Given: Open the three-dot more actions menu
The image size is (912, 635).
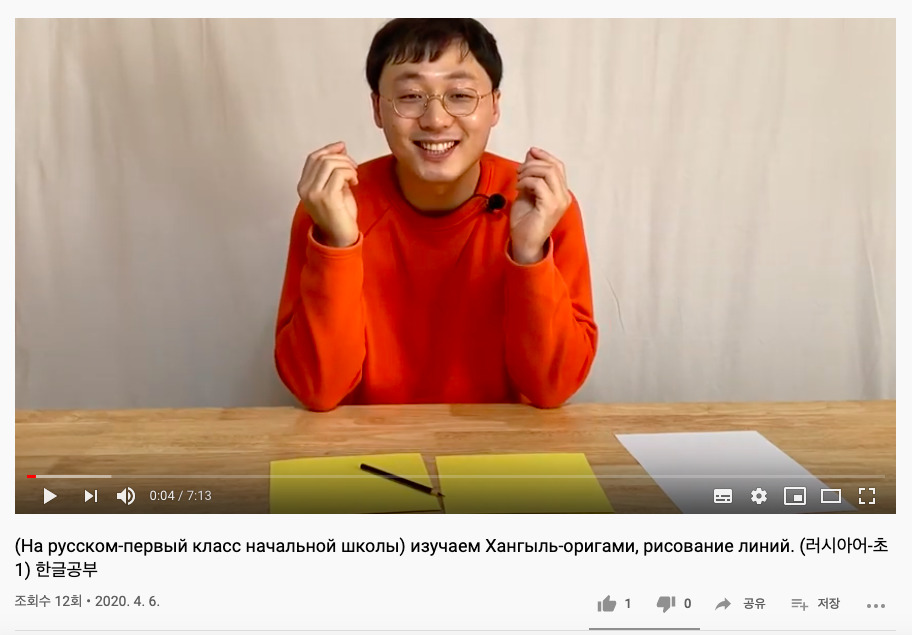Looking at the screenshot, I should (876, 606).
